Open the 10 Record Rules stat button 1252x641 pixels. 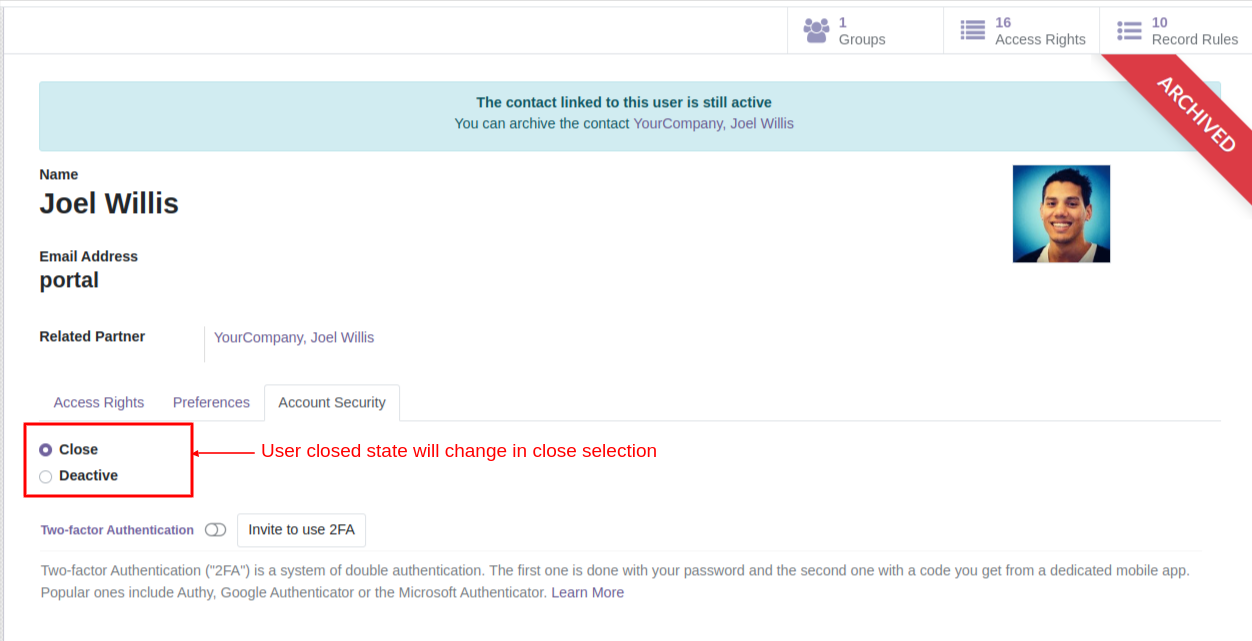(x=1176, y=31)
